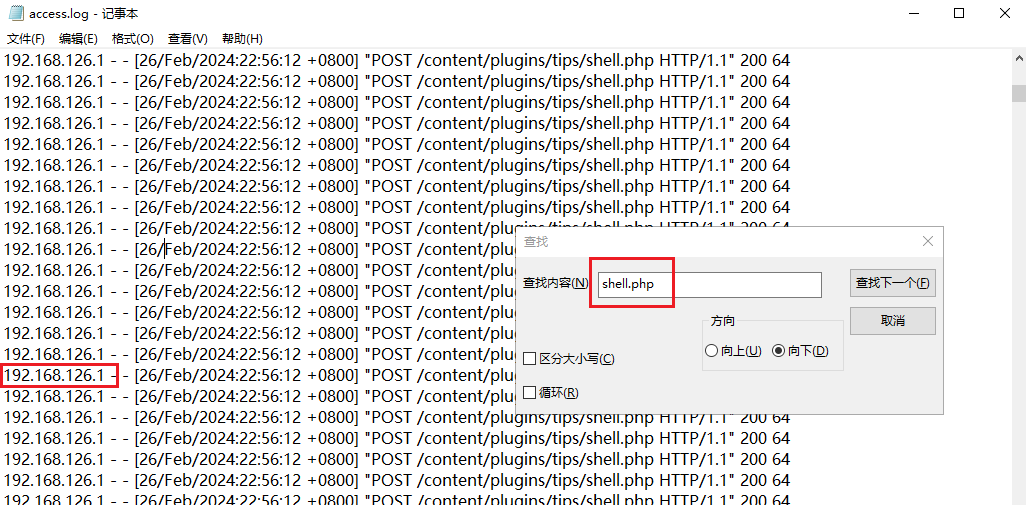Click the scrollbar up arrow
This screenshot has height=505, width=1026.
tap(1018, 60)
